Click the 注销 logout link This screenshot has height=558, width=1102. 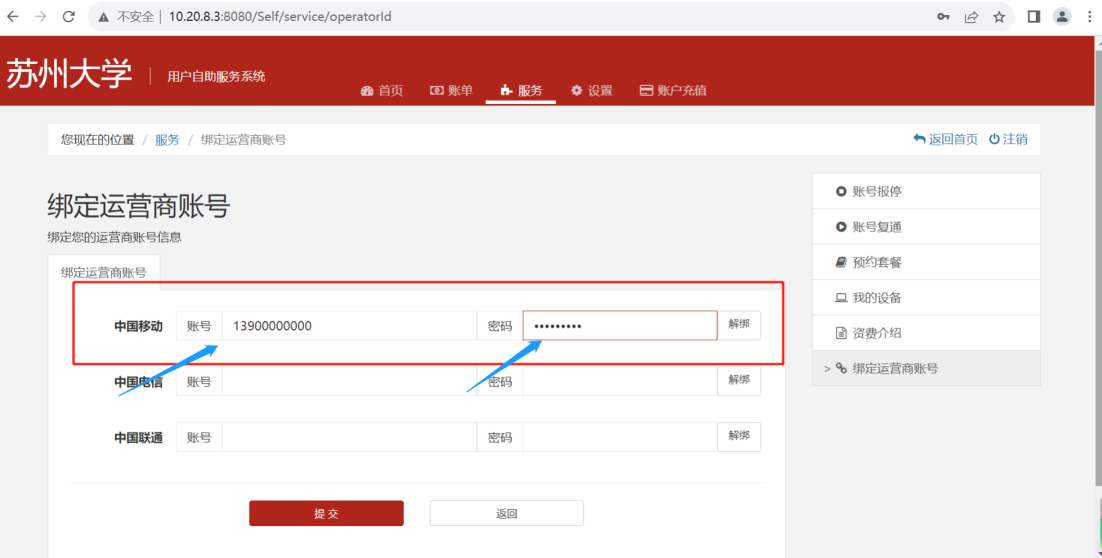pyautogui.click(x=1008, y=139)
